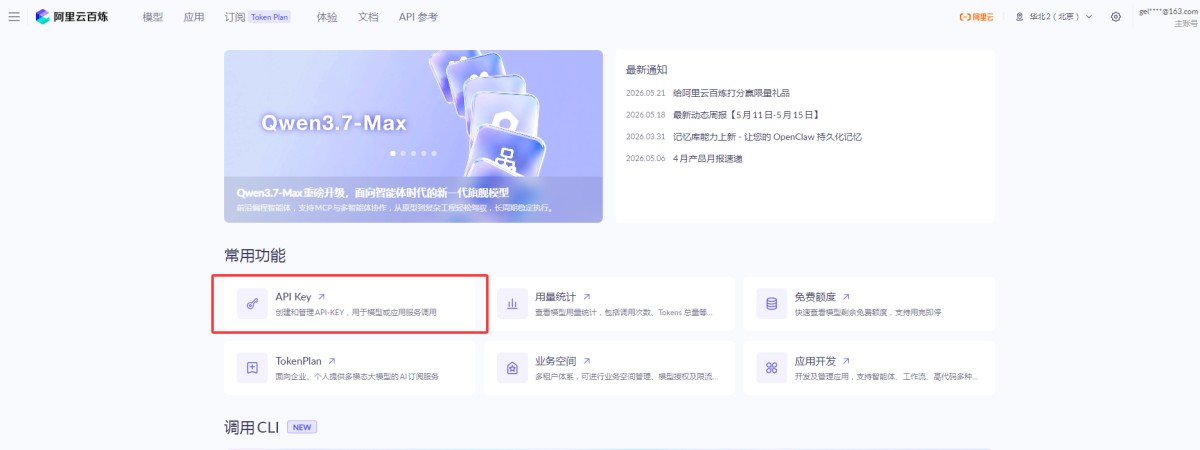Open the 免费额度 card title

(815, 297)
